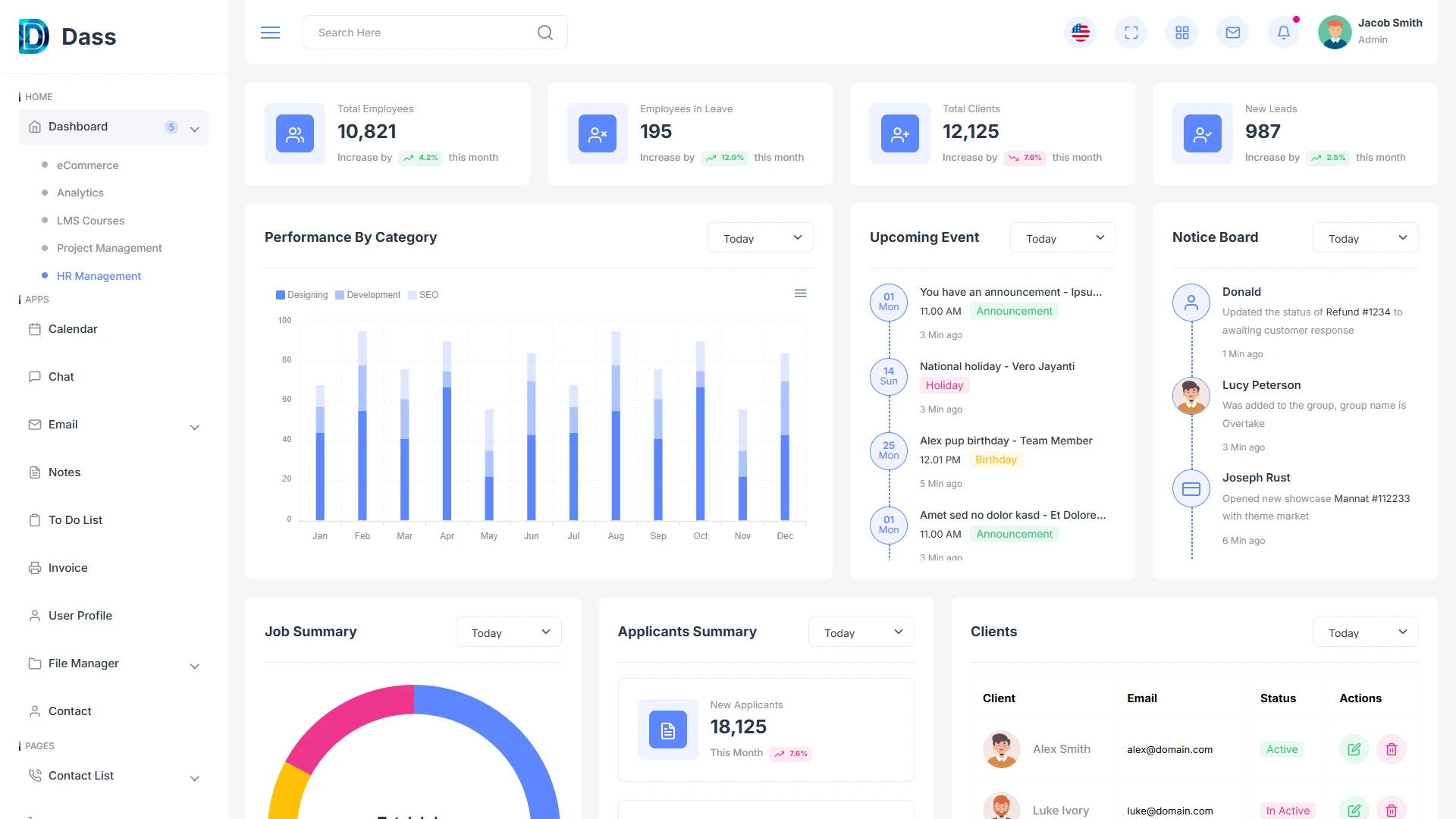Click the New Applicants document icon
The image size is (1456, 819).
pos(668,730)
